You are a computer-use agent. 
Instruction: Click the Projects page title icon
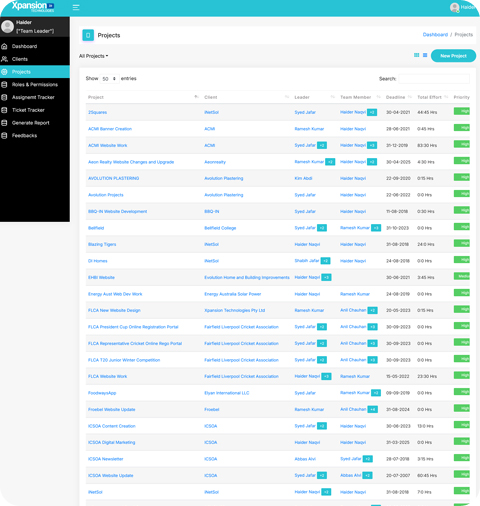[88, 35]
